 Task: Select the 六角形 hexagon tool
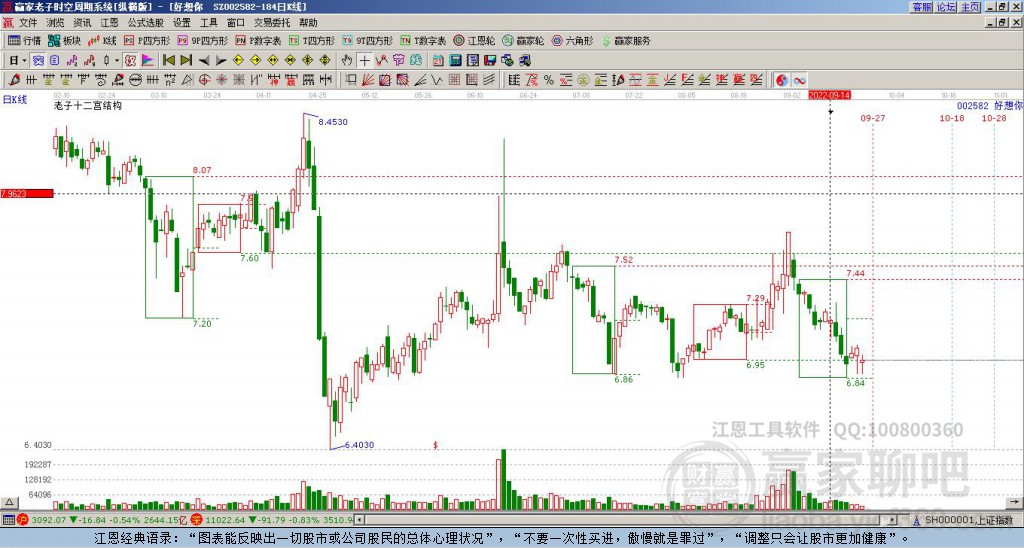[x=572, y=40]
